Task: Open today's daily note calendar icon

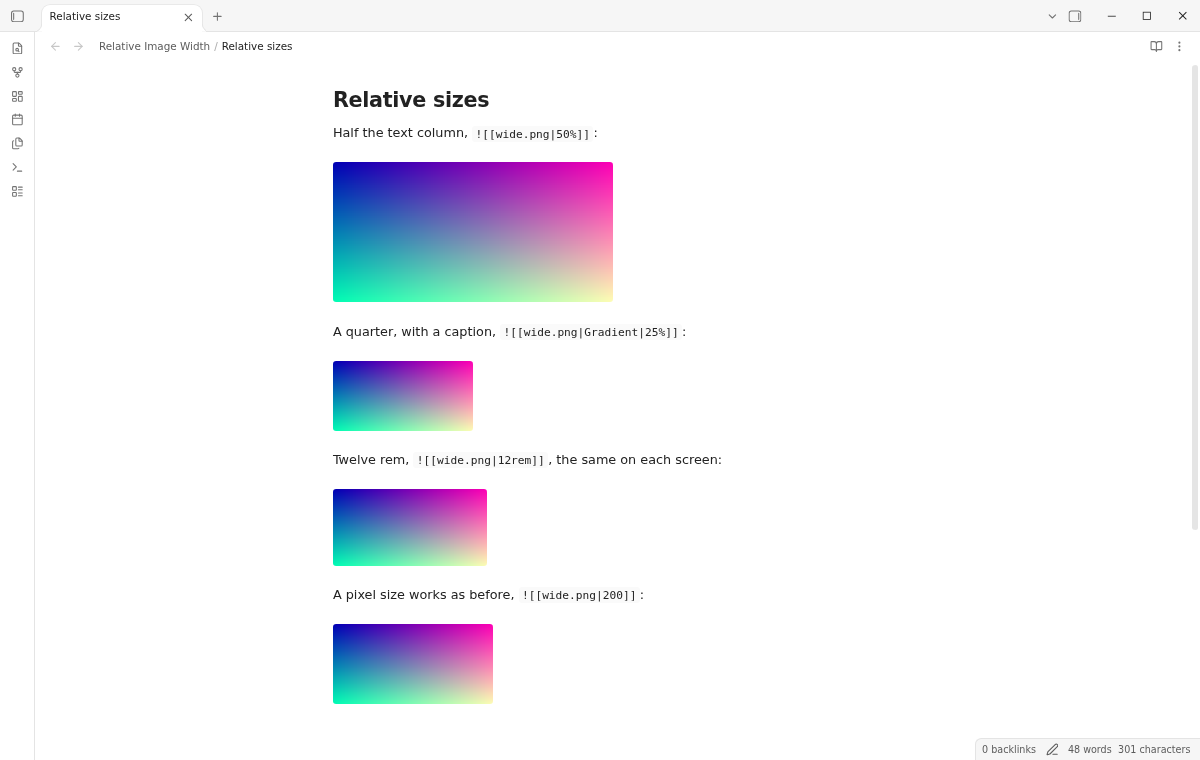Action: (17, 119)
